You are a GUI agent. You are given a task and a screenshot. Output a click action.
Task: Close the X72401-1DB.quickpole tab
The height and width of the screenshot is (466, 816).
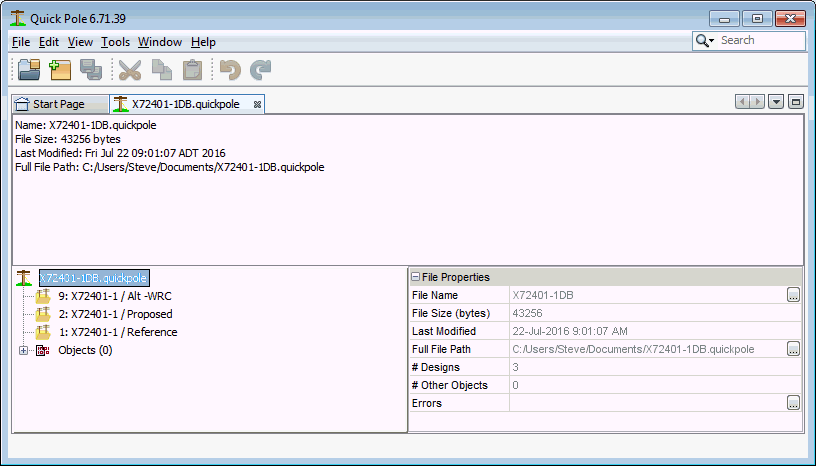(257, 105)
